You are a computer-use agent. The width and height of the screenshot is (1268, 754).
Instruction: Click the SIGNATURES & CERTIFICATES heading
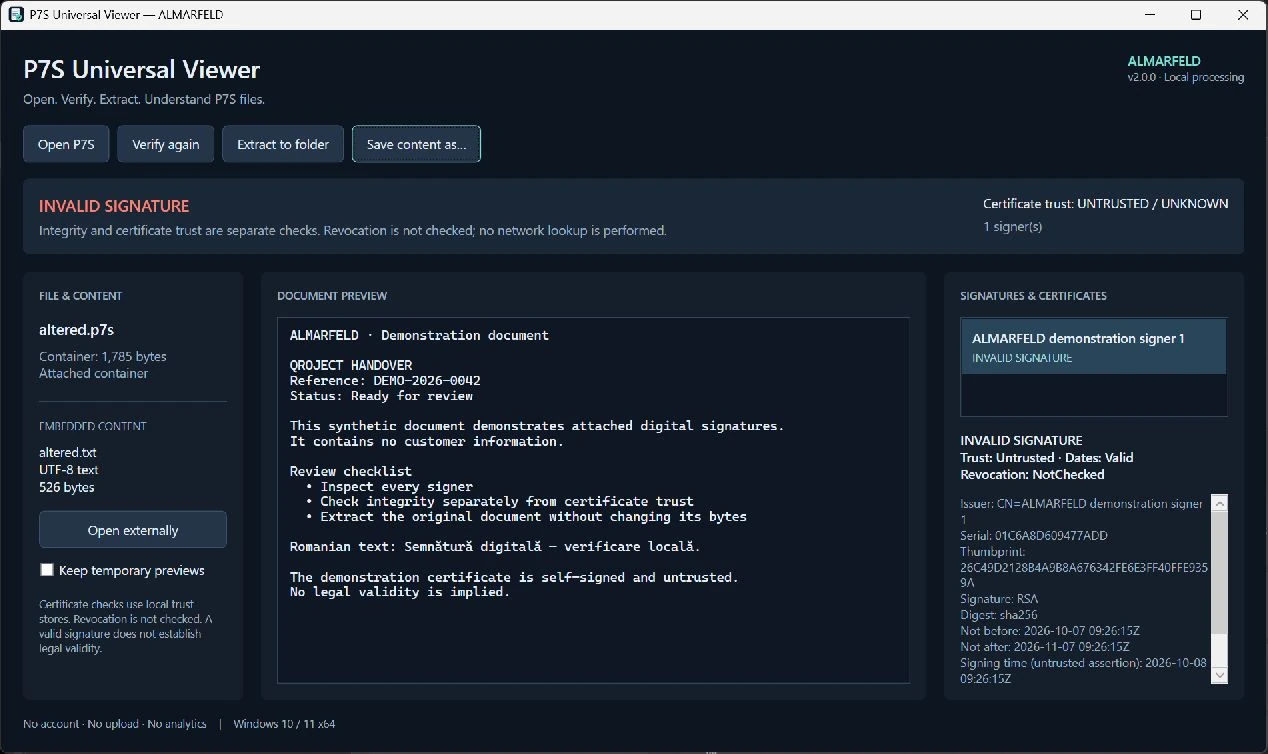pyautogui.click(x=1033, y=296)
